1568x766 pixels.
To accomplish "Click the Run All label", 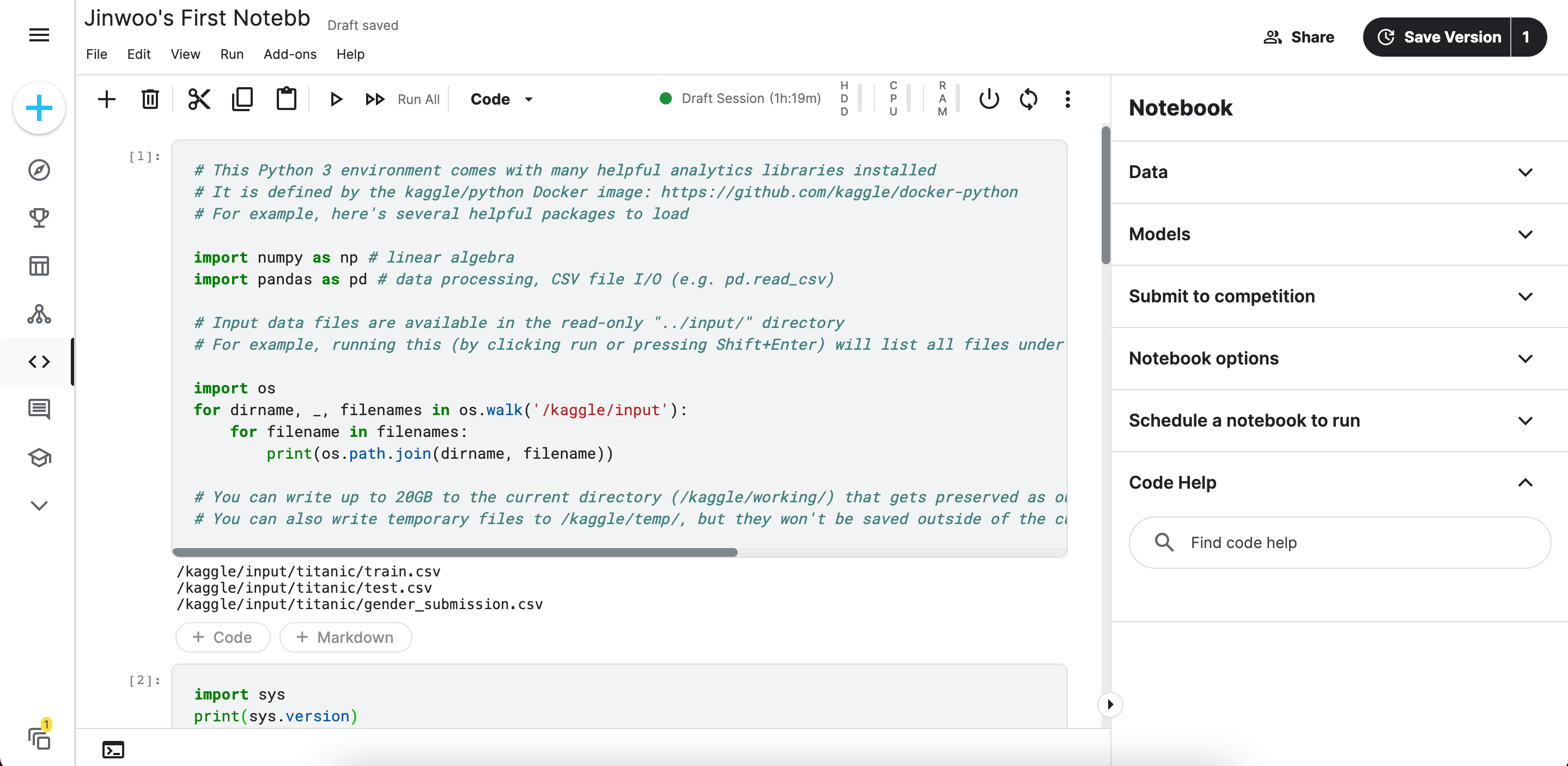I will click(x=418, y=99).
